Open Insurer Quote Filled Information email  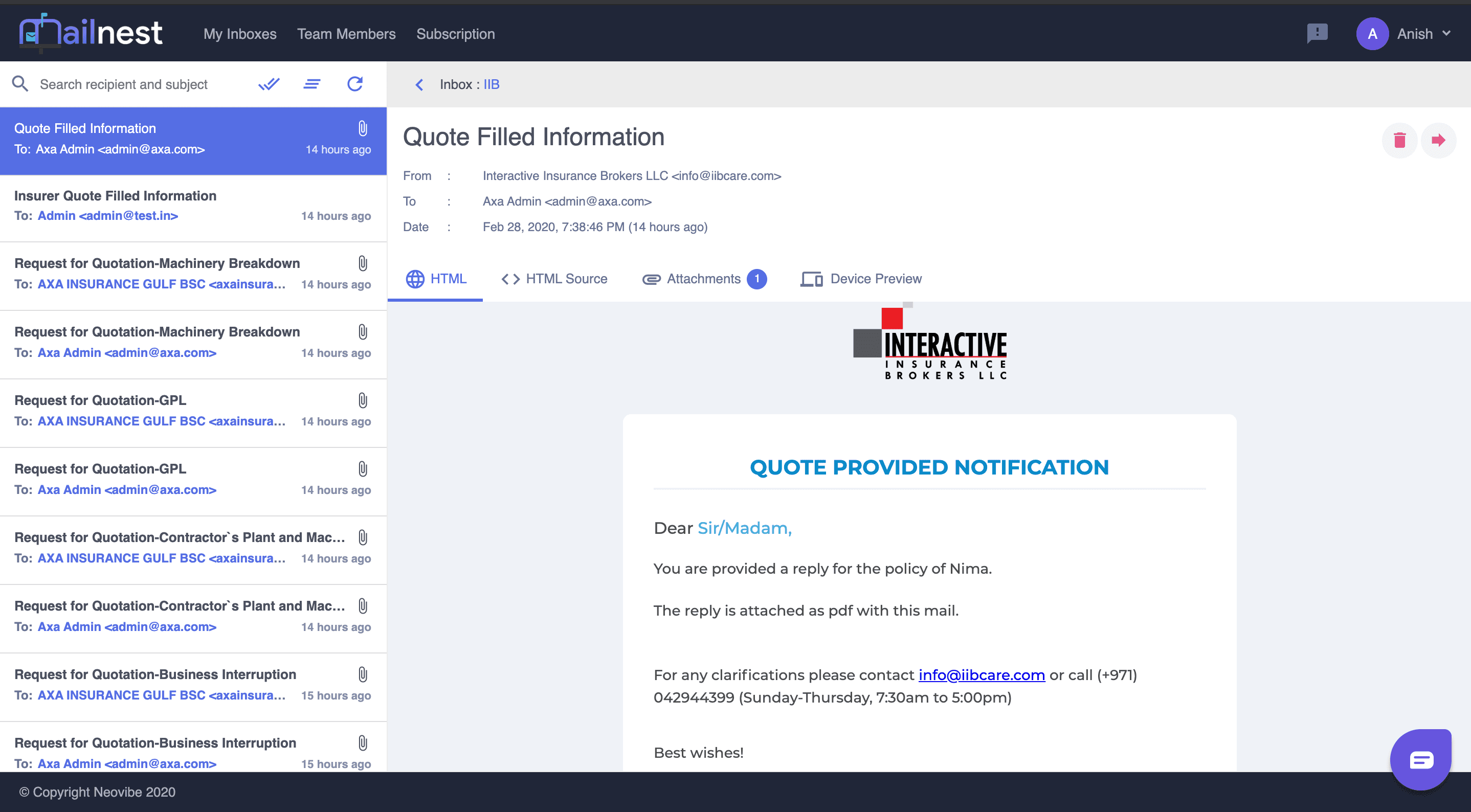click(x=193, y=208)
